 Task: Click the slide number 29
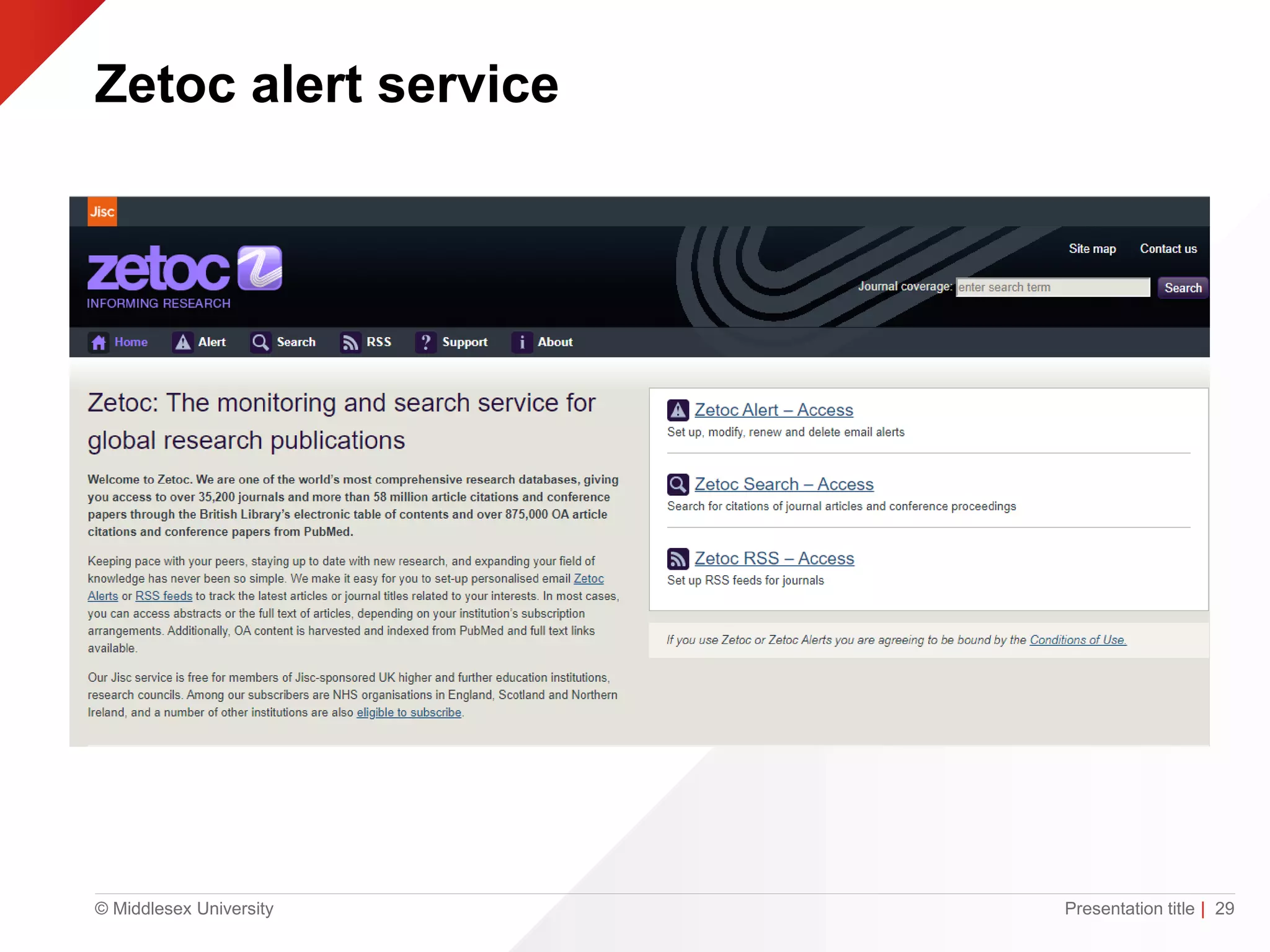point(1224,909)
